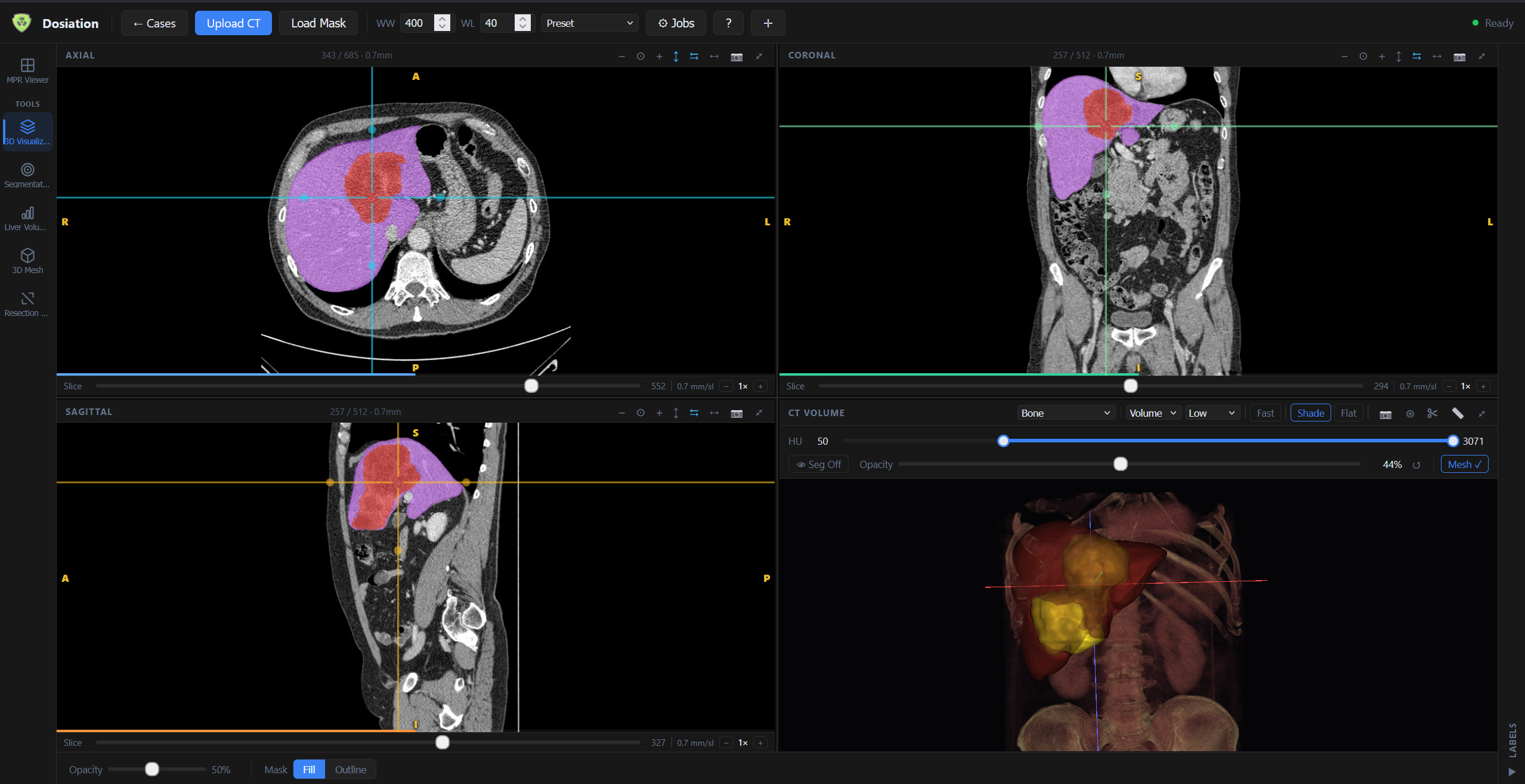Go back to Cases
This screenshot has height=784, width=1525.
pos(154,23)
